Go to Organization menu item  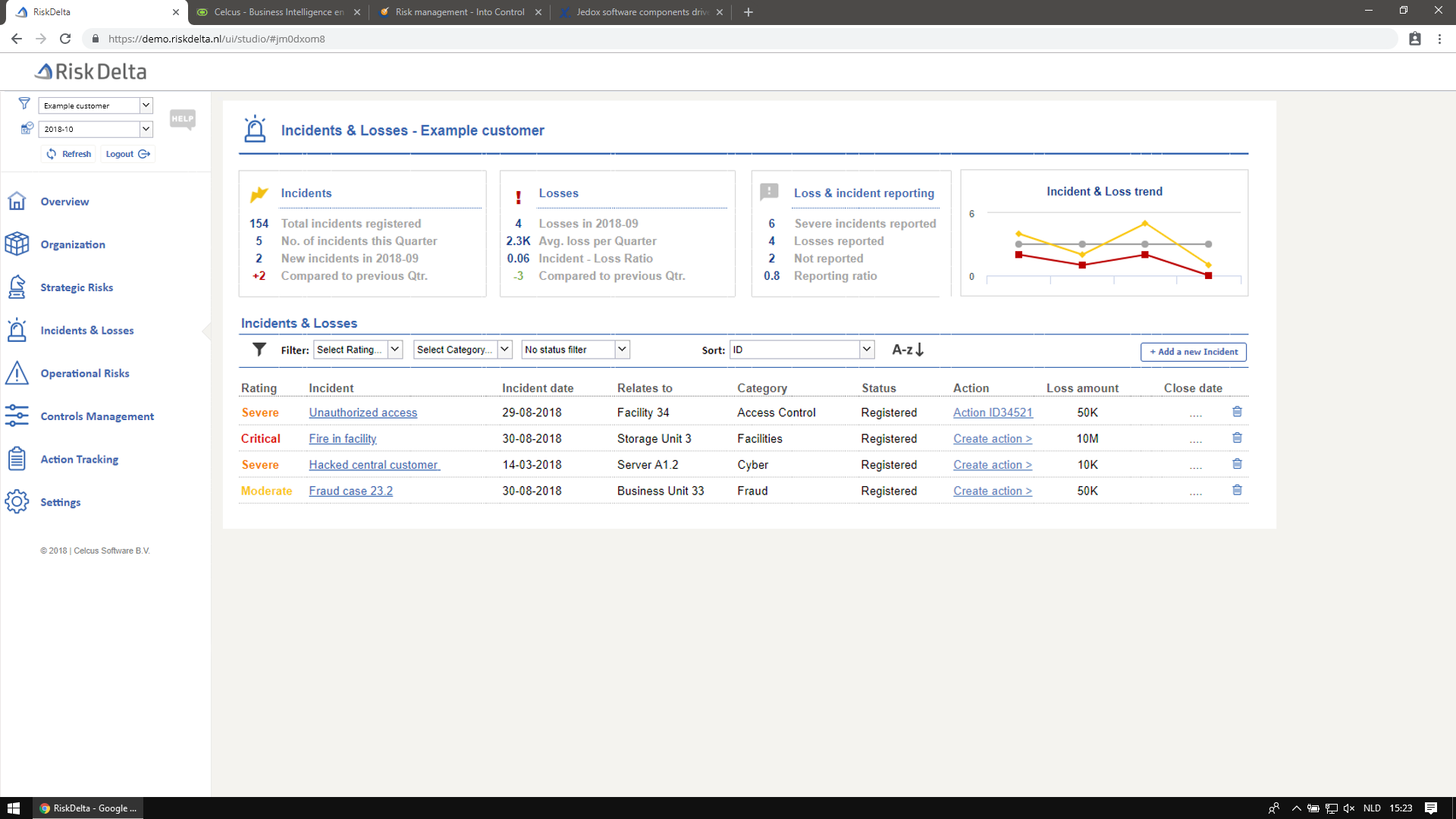pyautogui.click(x=73, y=245)
